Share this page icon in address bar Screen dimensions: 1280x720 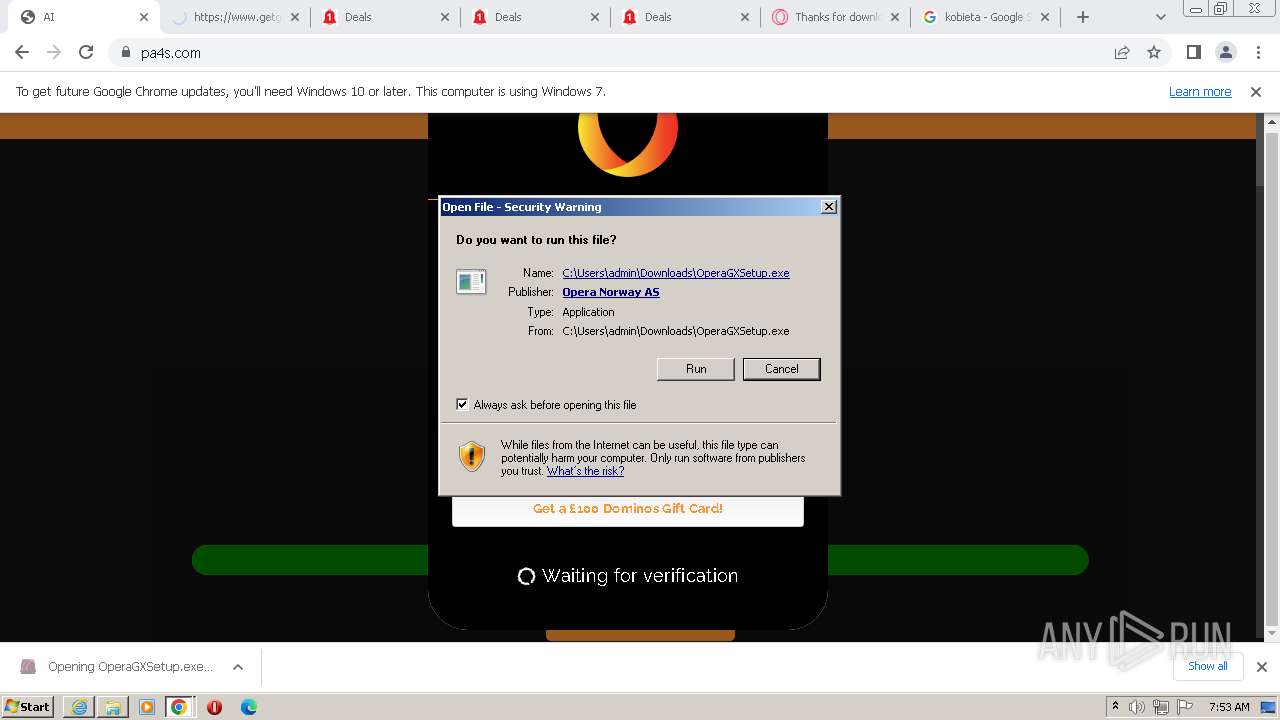coord(1122,53)
